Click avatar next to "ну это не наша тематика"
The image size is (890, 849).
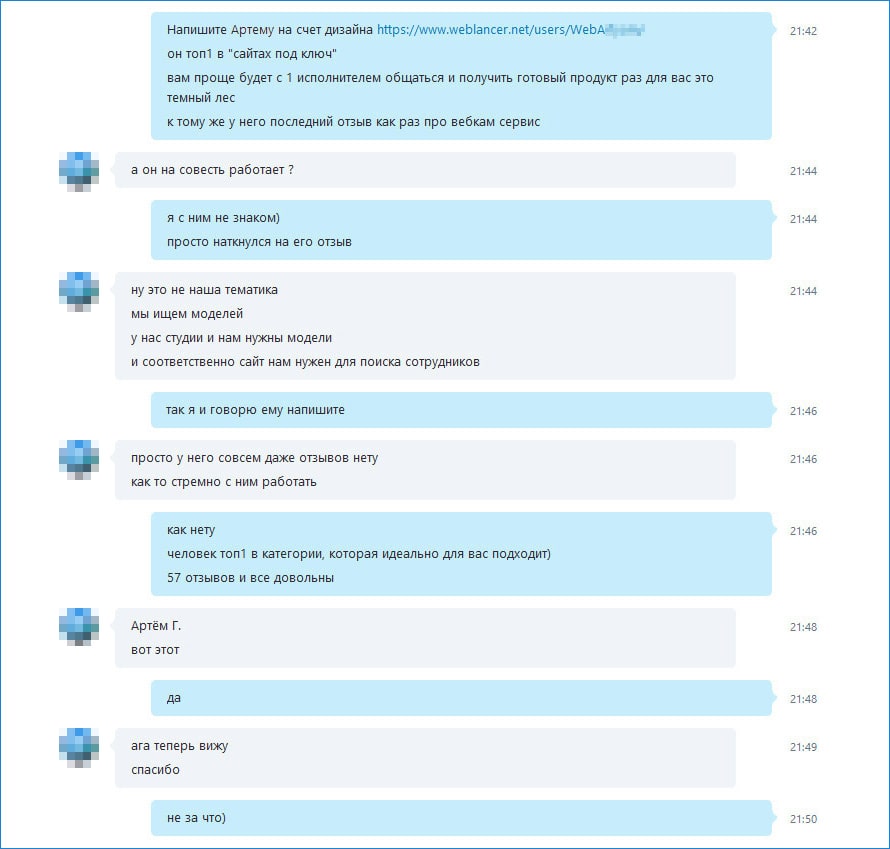[x=79, y=292]
